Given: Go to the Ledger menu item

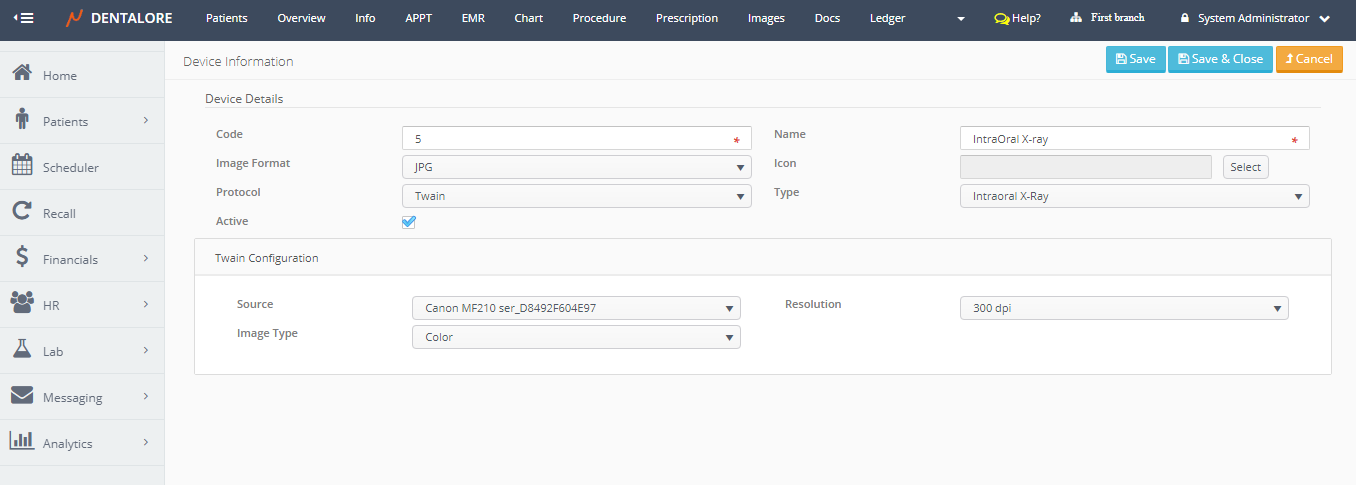Looking at the screenshot, I should (887, 18).
